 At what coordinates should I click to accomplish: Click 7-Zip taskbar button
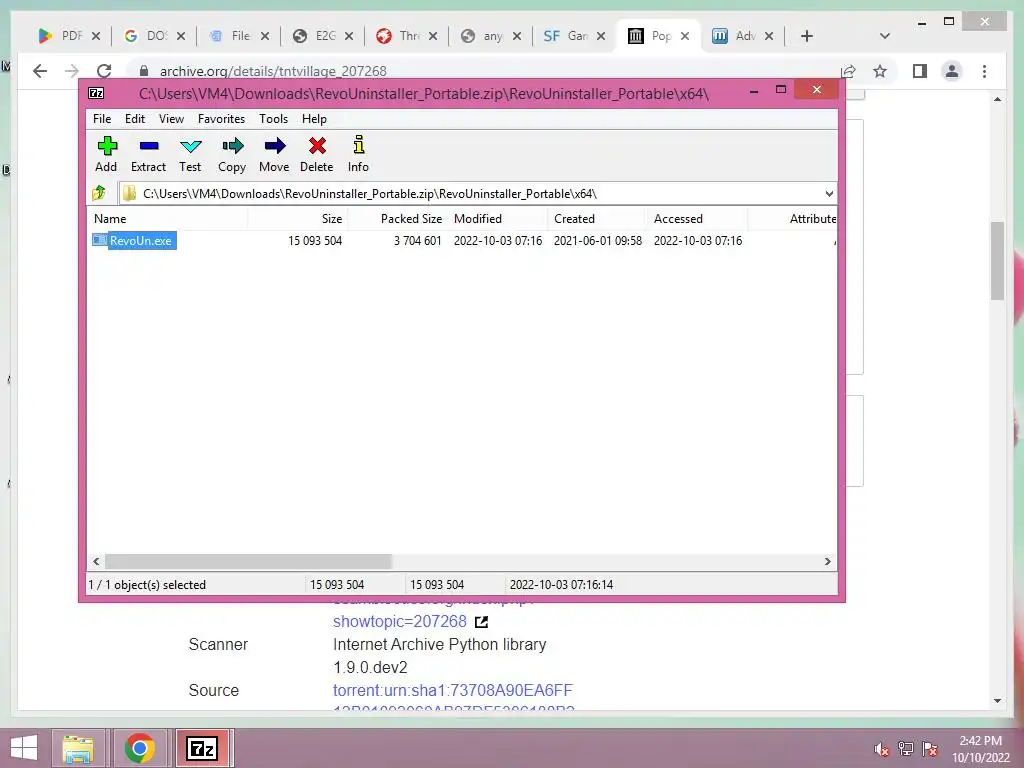tap(202, 748)
